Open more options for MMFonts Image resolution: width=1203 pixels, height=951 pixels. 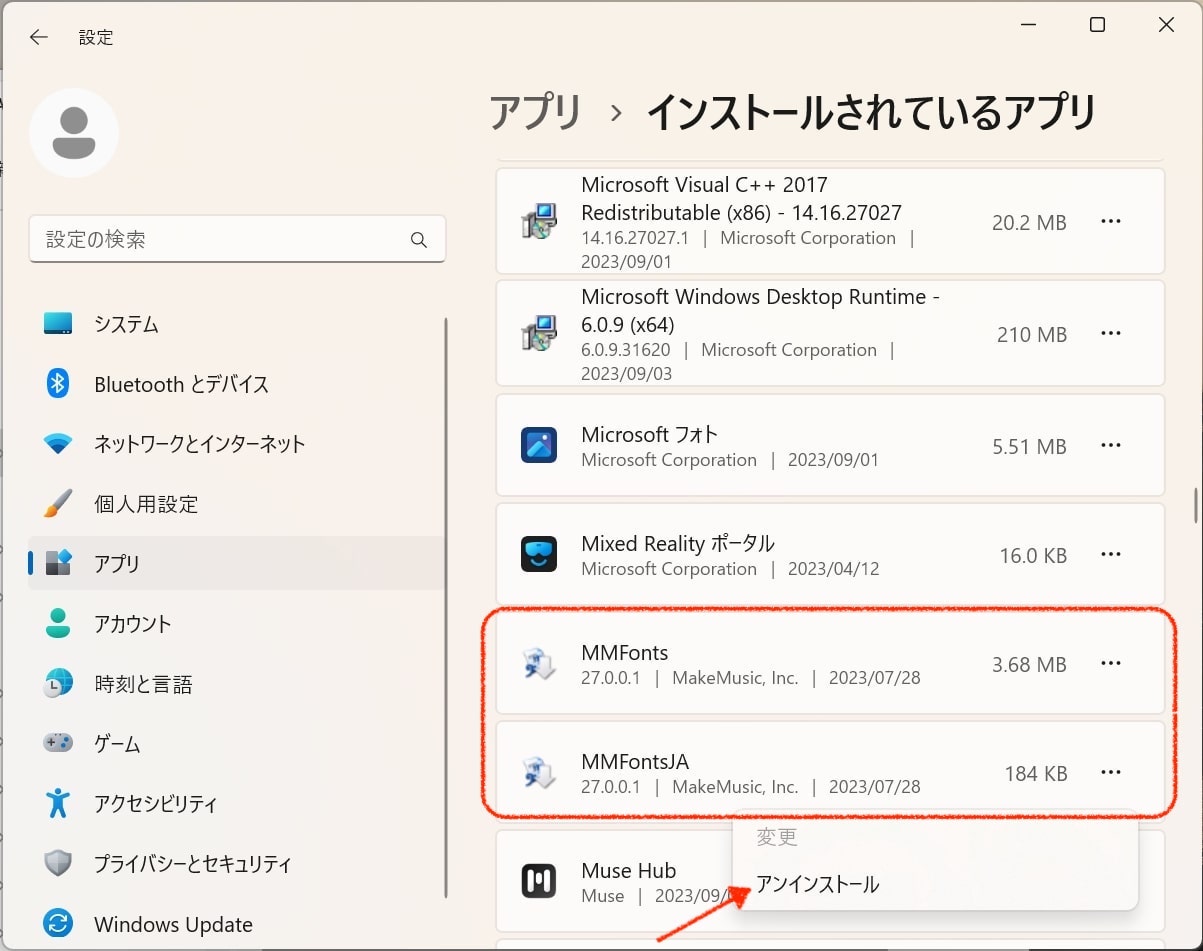pos(1111,664)
